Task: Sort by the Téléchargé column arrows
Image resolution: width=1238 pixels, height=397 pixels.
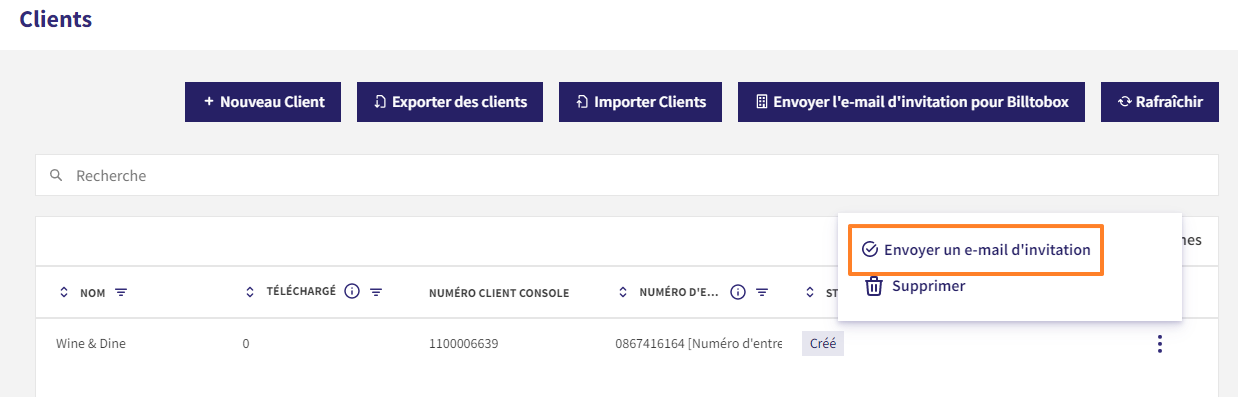Action: pos(250,292)
